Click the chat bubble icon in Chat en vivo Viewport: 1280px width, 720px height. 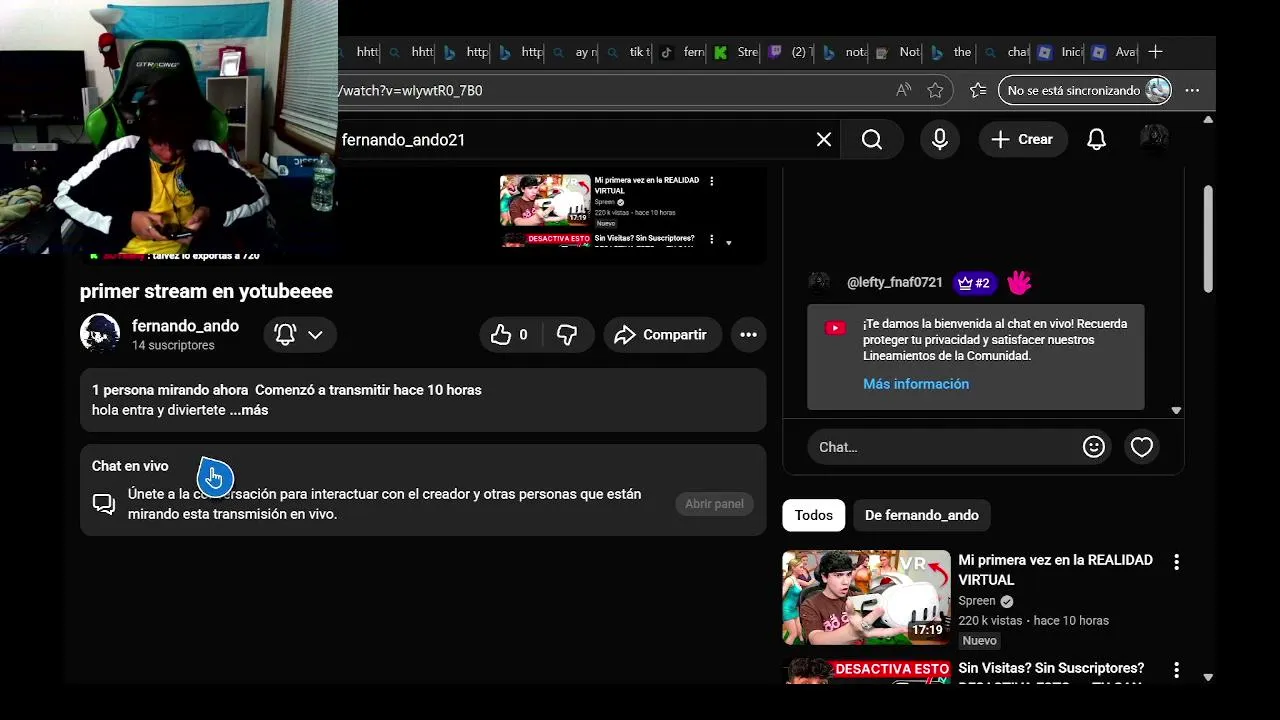tap(104, 504)
